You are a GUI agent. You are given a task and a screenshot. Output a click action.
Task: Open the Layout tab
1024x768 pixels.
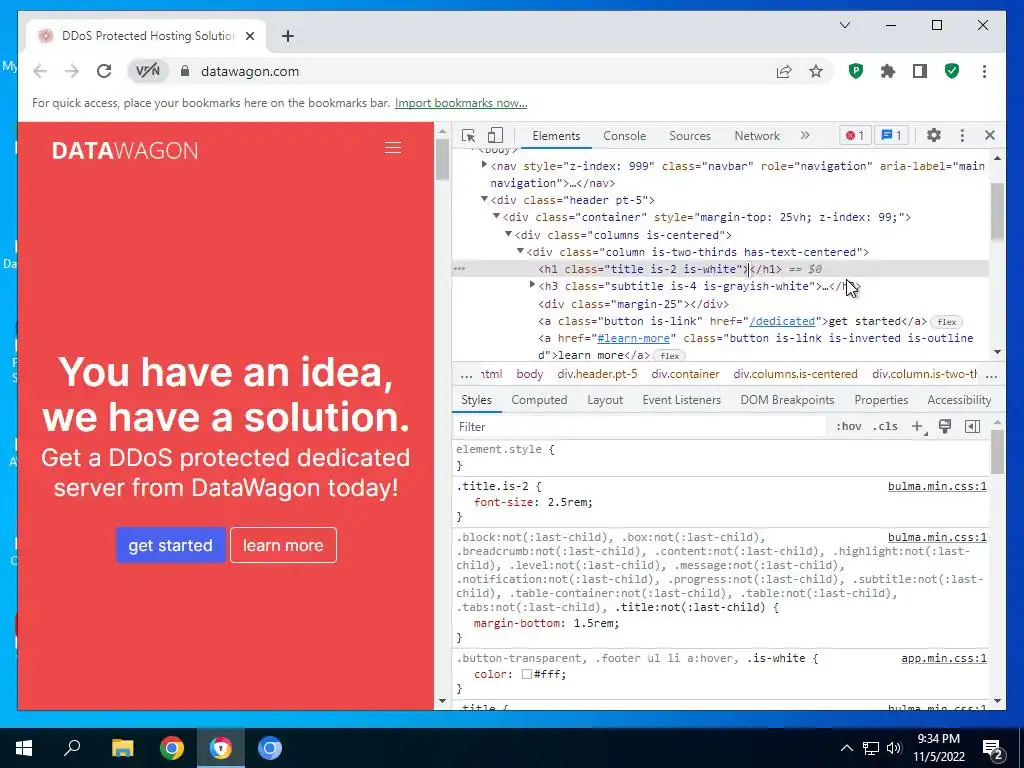pos(605,400)
